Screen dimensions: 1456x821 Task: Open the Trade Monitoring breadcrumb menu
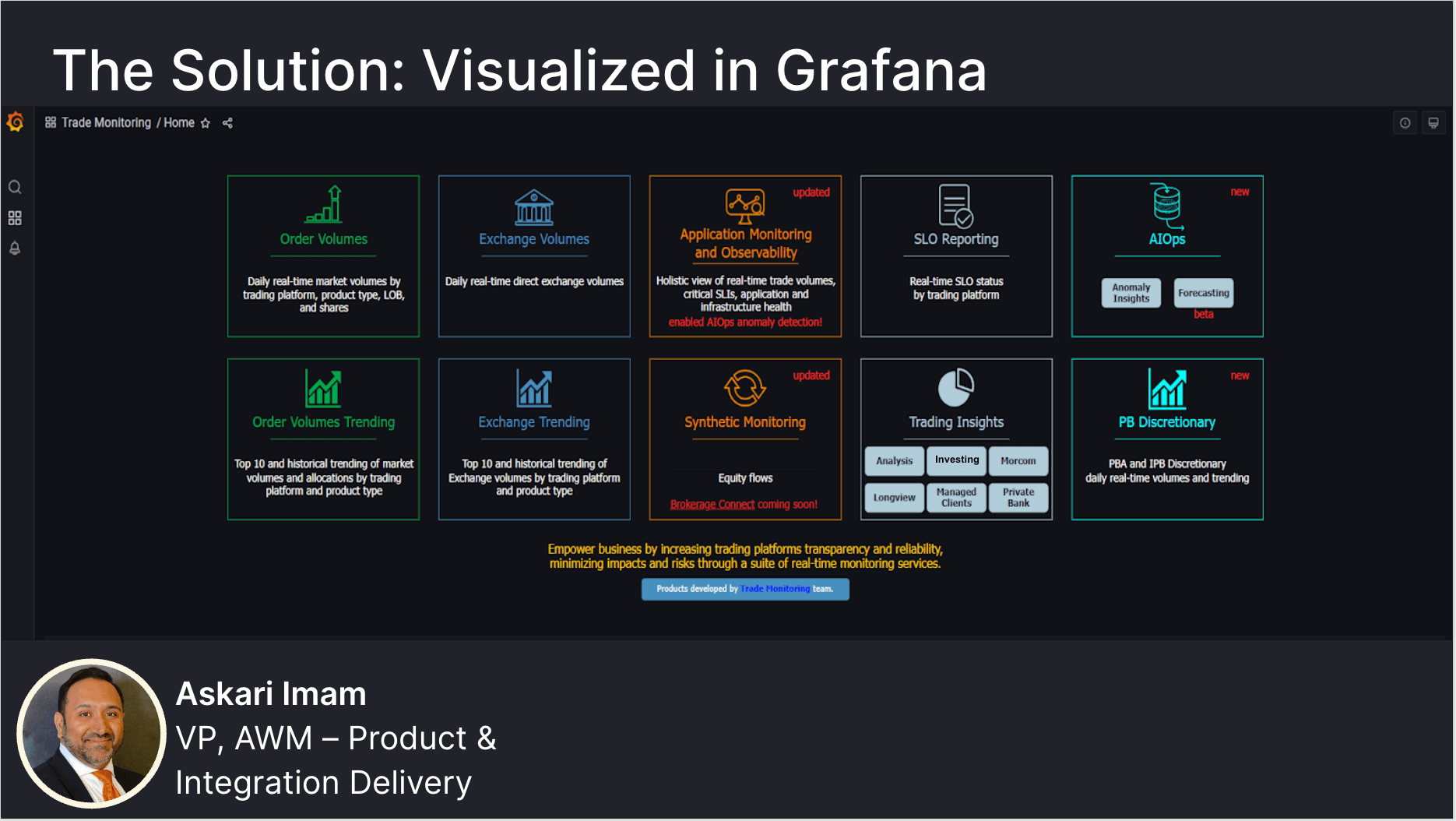(x=107, y=122)
